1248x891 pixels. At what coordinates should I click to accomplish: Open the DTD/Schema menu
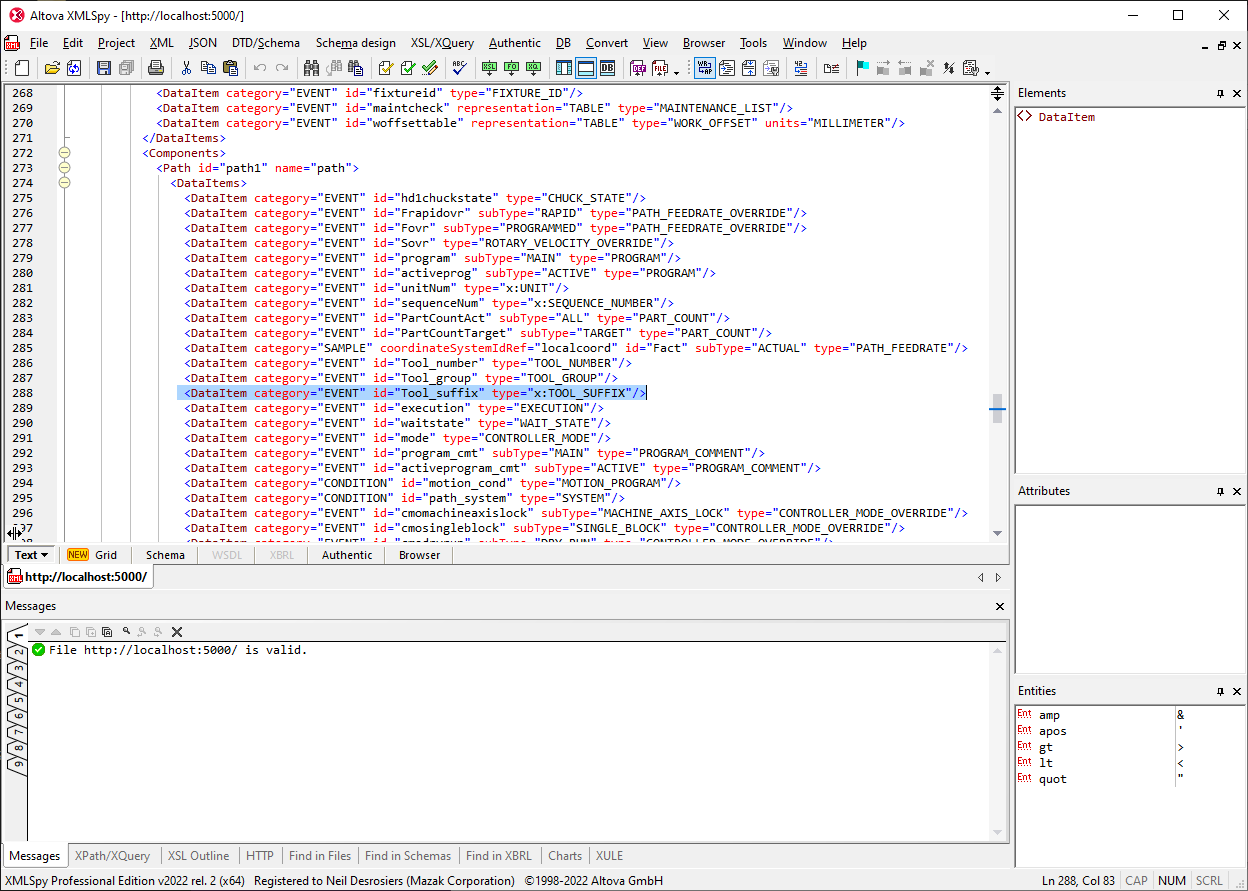(266, 43)
